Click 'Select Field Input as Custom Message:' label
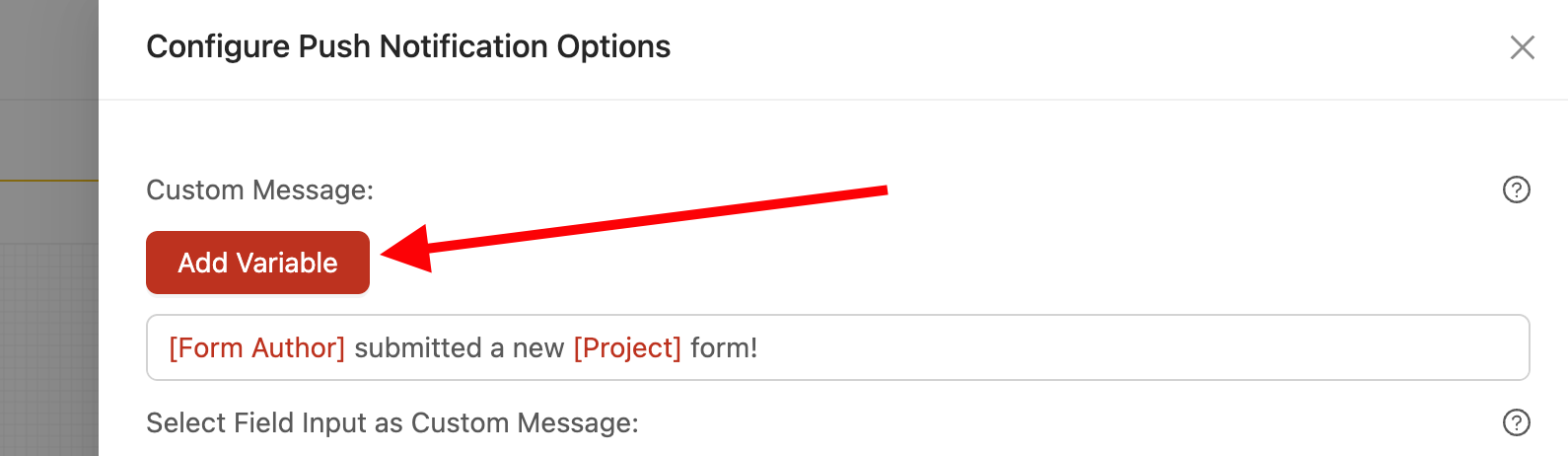 392,422
